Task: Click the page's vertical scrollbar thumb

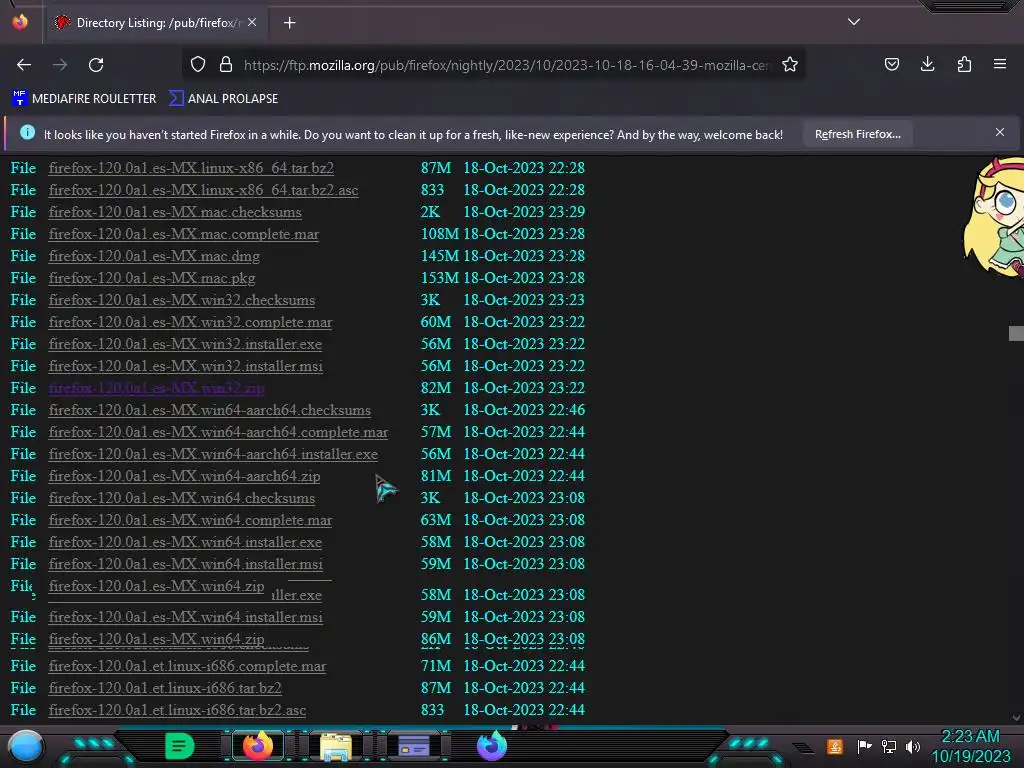Action: (x=1016, y=333)
